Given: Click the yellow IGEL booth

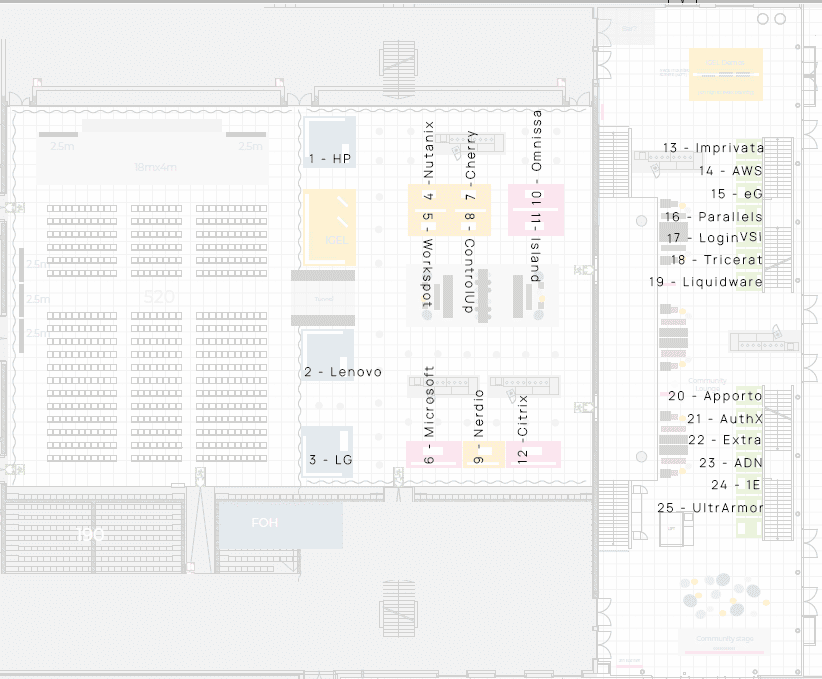Looking at the screenshot, I should click(330, 228).
